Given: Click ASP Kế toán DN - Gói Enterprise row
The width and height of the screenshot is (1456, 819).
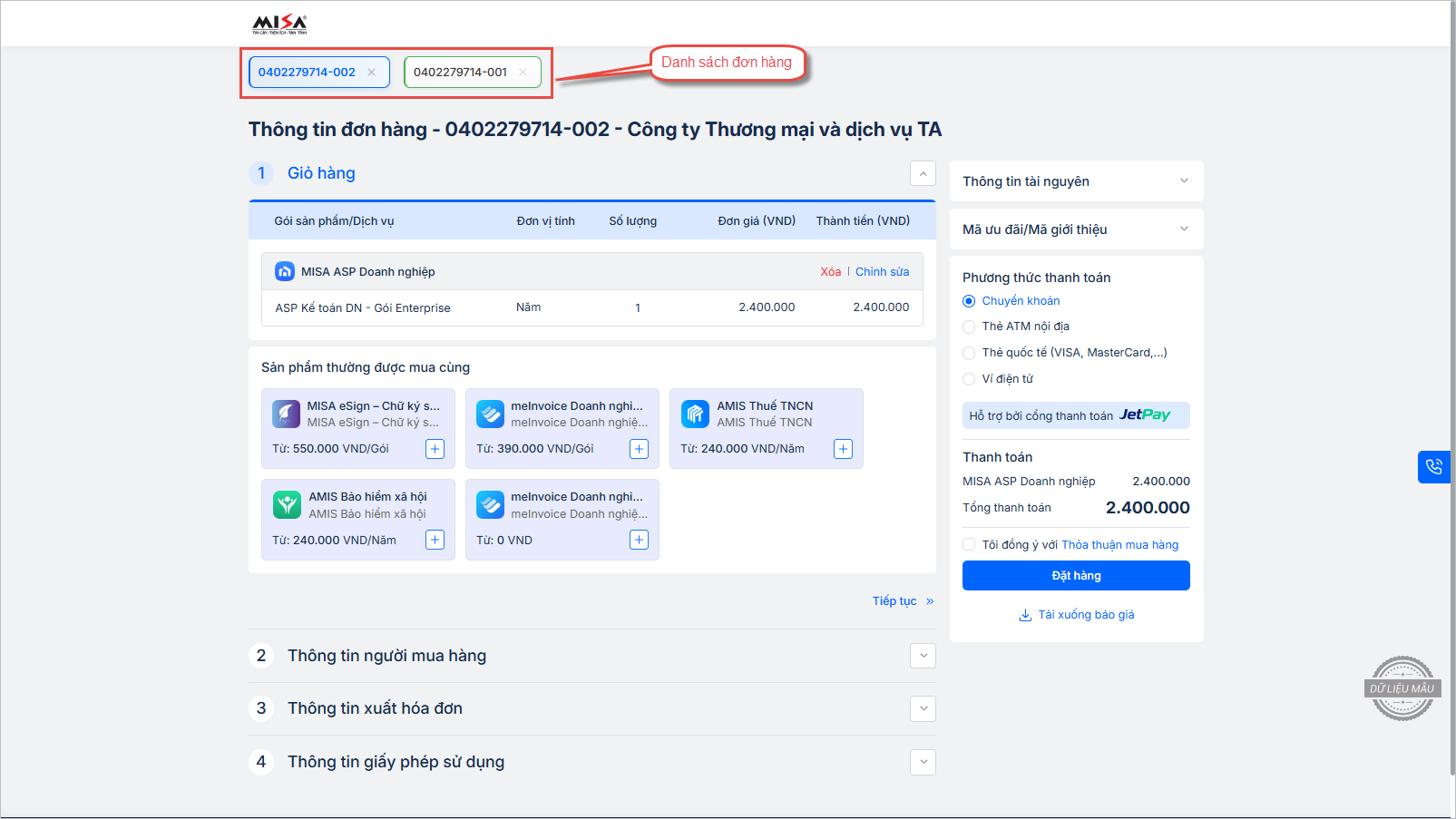Looking at the screenshot, I should coord(592,308).
